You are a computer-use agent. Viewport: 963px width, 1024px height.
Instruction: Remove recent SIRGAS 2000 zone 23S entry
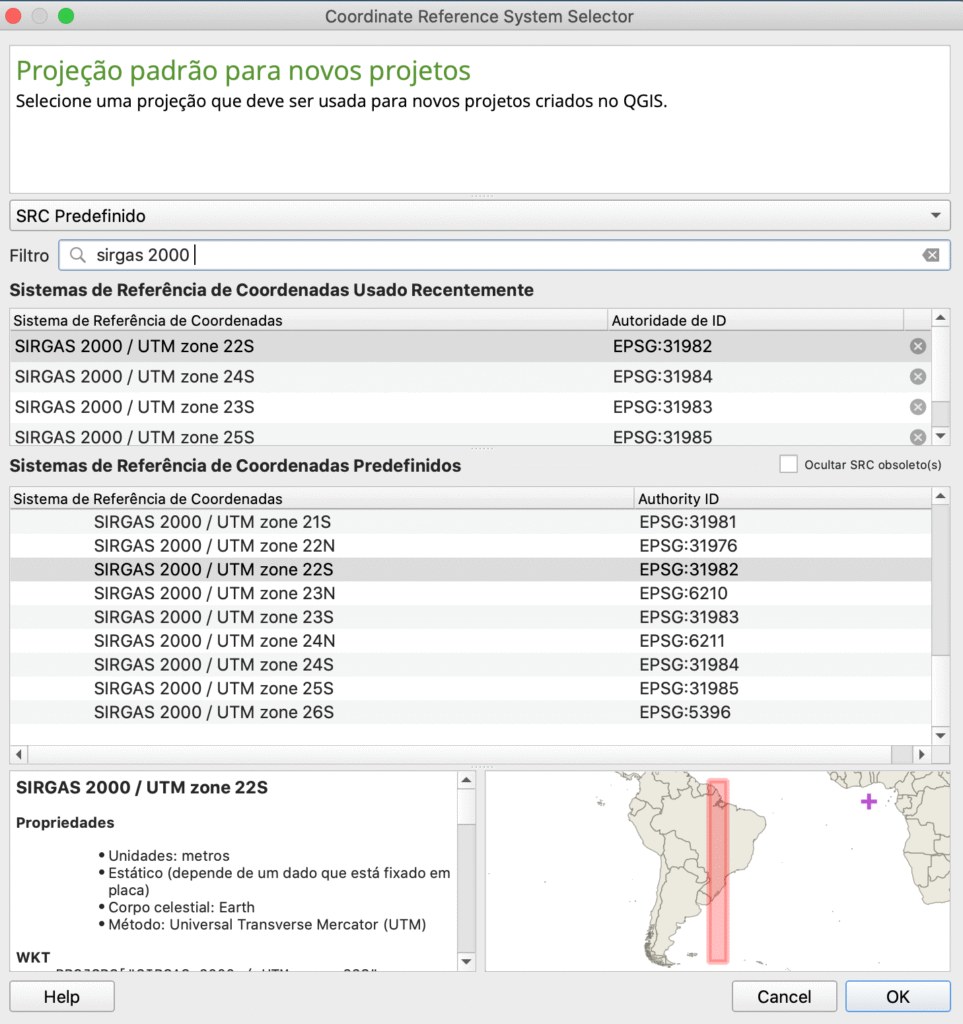pyautogui.click(x=917, y=407)
